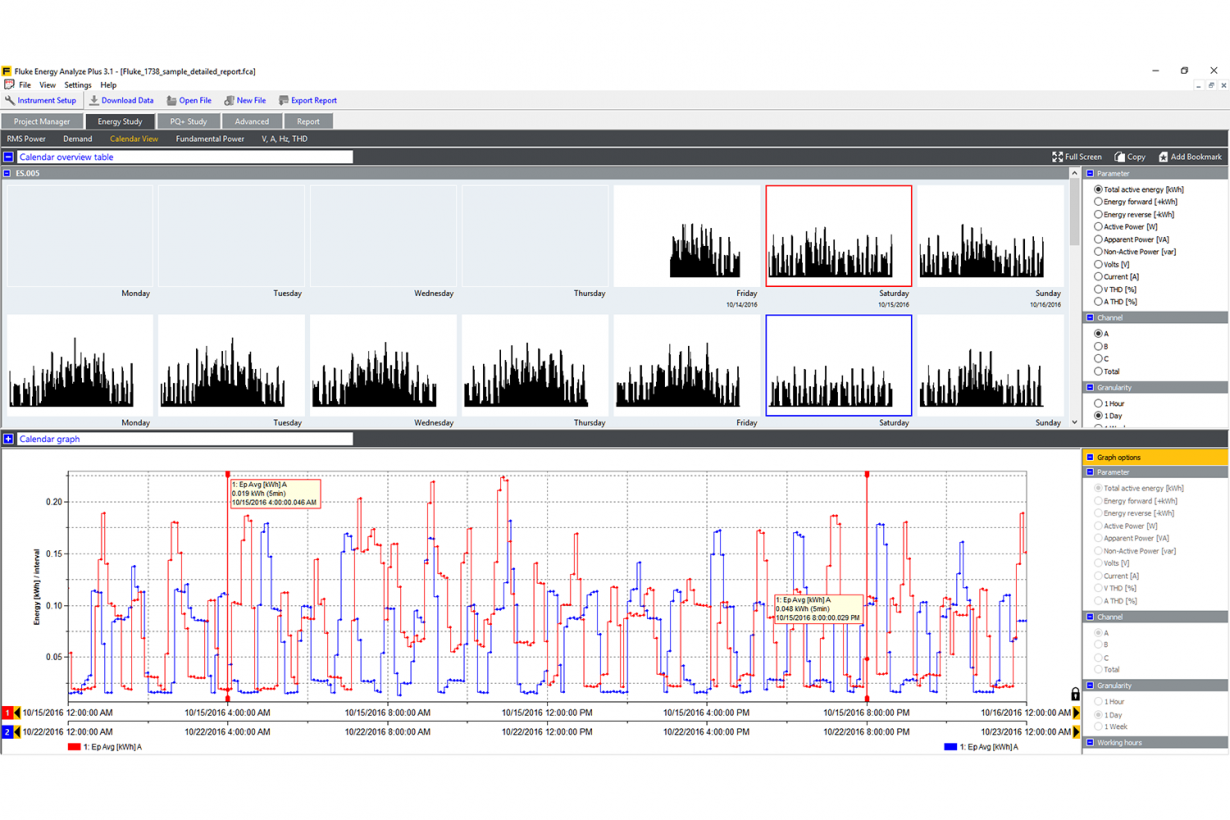The height and width of the screenshot is (820, 1230).
Task: Select the Saturday 10/15/2016 calendar thumbnail
Action: pyautogui.click(x=838, y=235)
